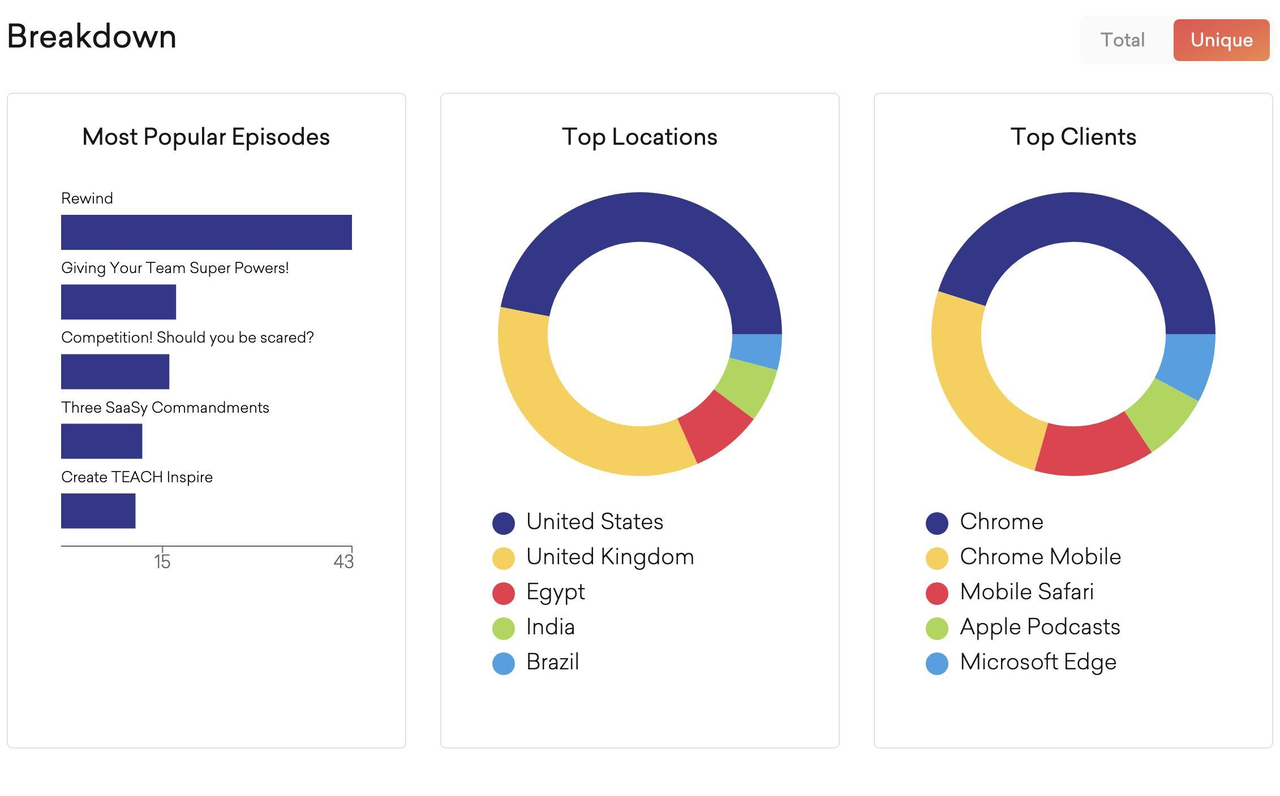
Task: Click the United States legend color dot
Action: coord(503,522)
